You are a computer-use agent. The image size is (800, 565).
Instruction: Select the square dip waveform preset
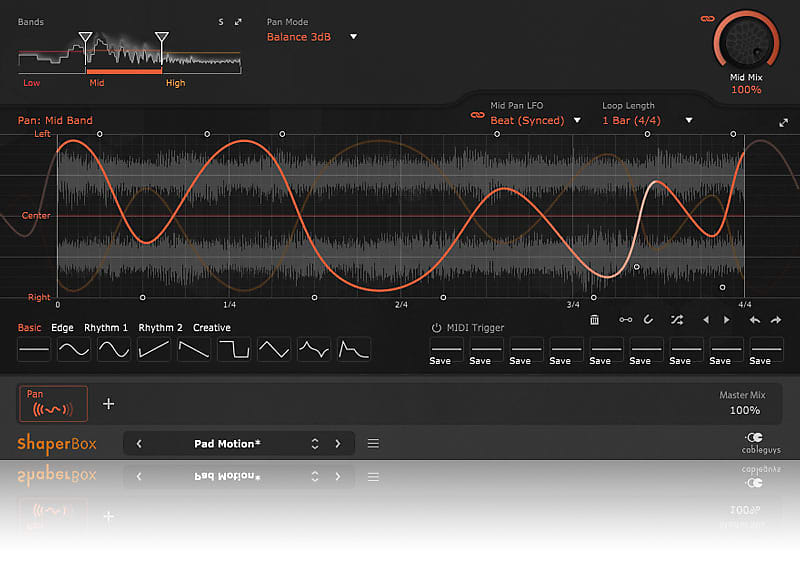click(234, 349)
